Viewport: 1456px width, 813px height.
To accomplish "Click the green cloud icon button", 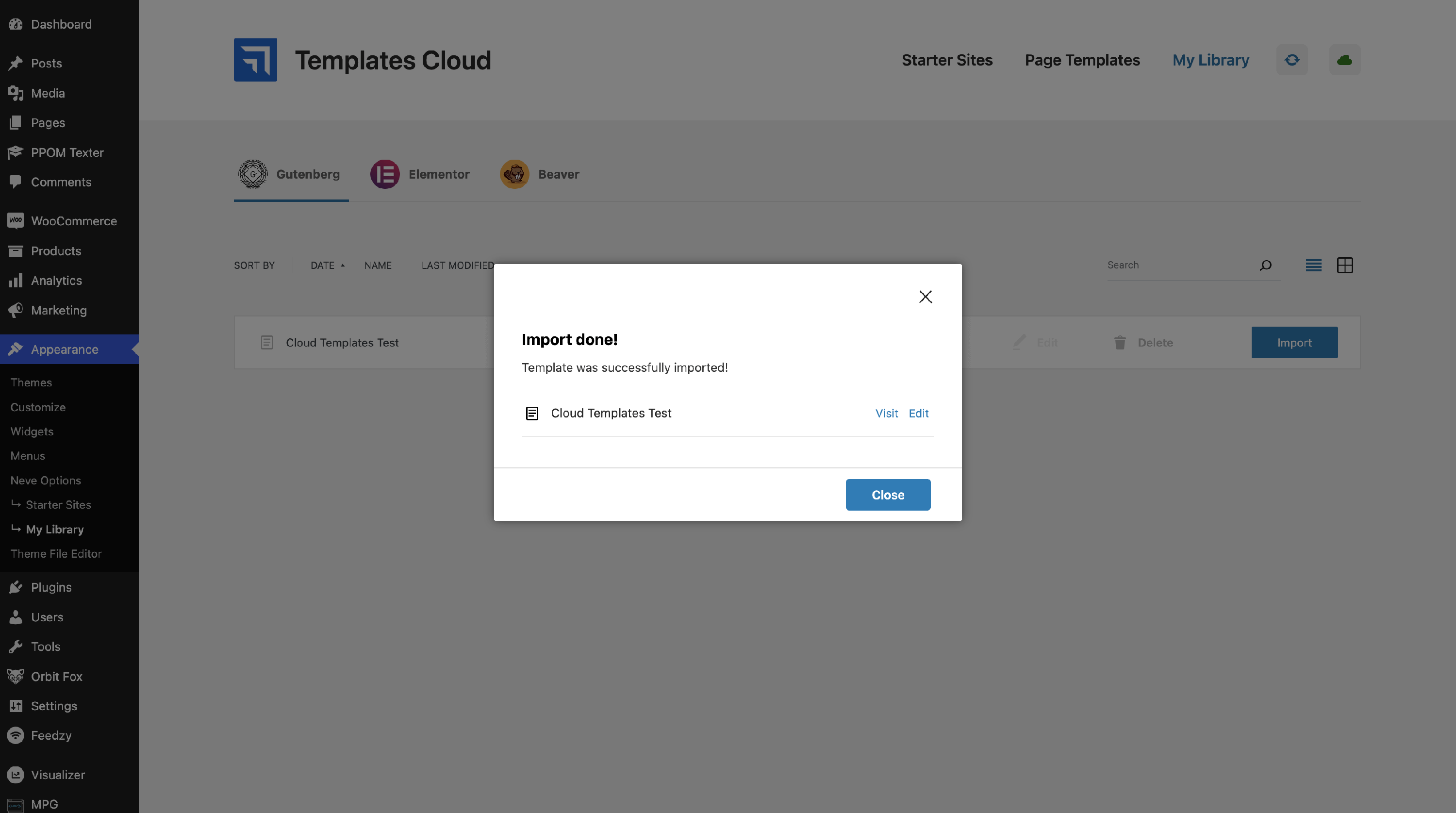I will (1344, 60).
